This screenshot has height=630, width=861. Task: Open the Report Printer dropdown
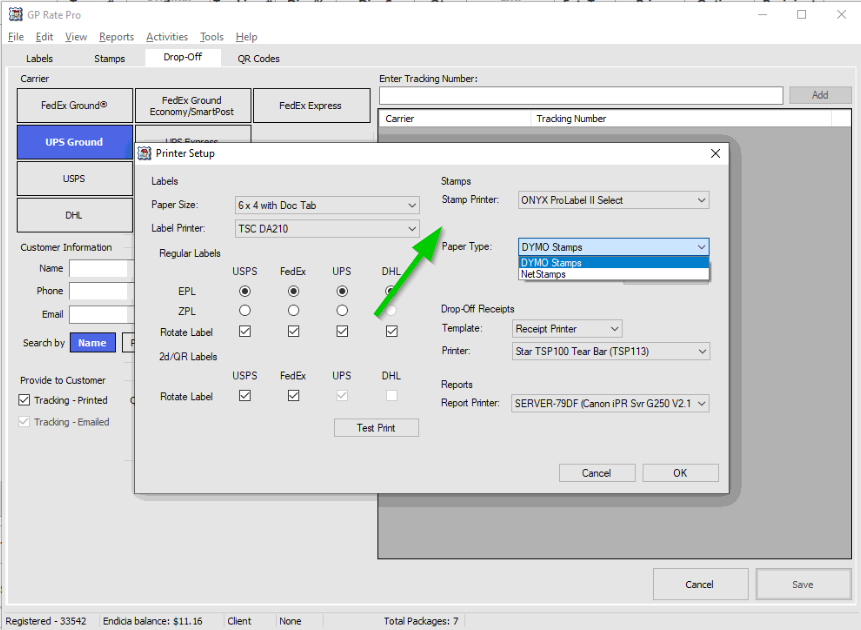click(611, 403)
